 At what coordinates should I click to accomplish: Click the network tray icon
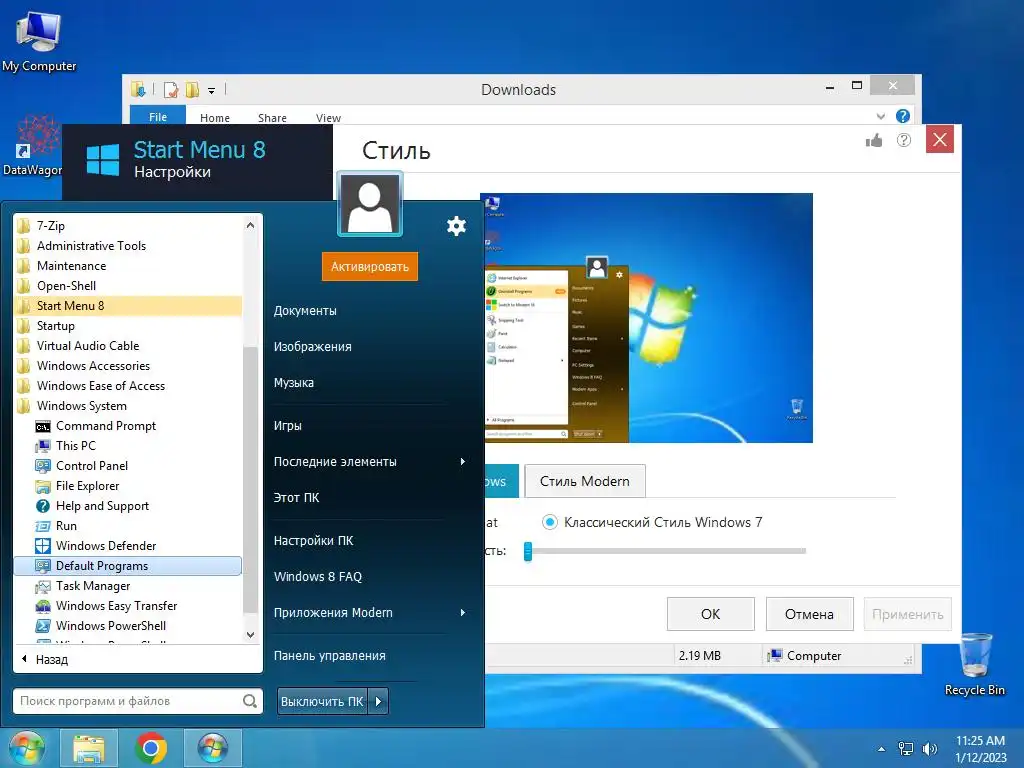pos(906,748)
